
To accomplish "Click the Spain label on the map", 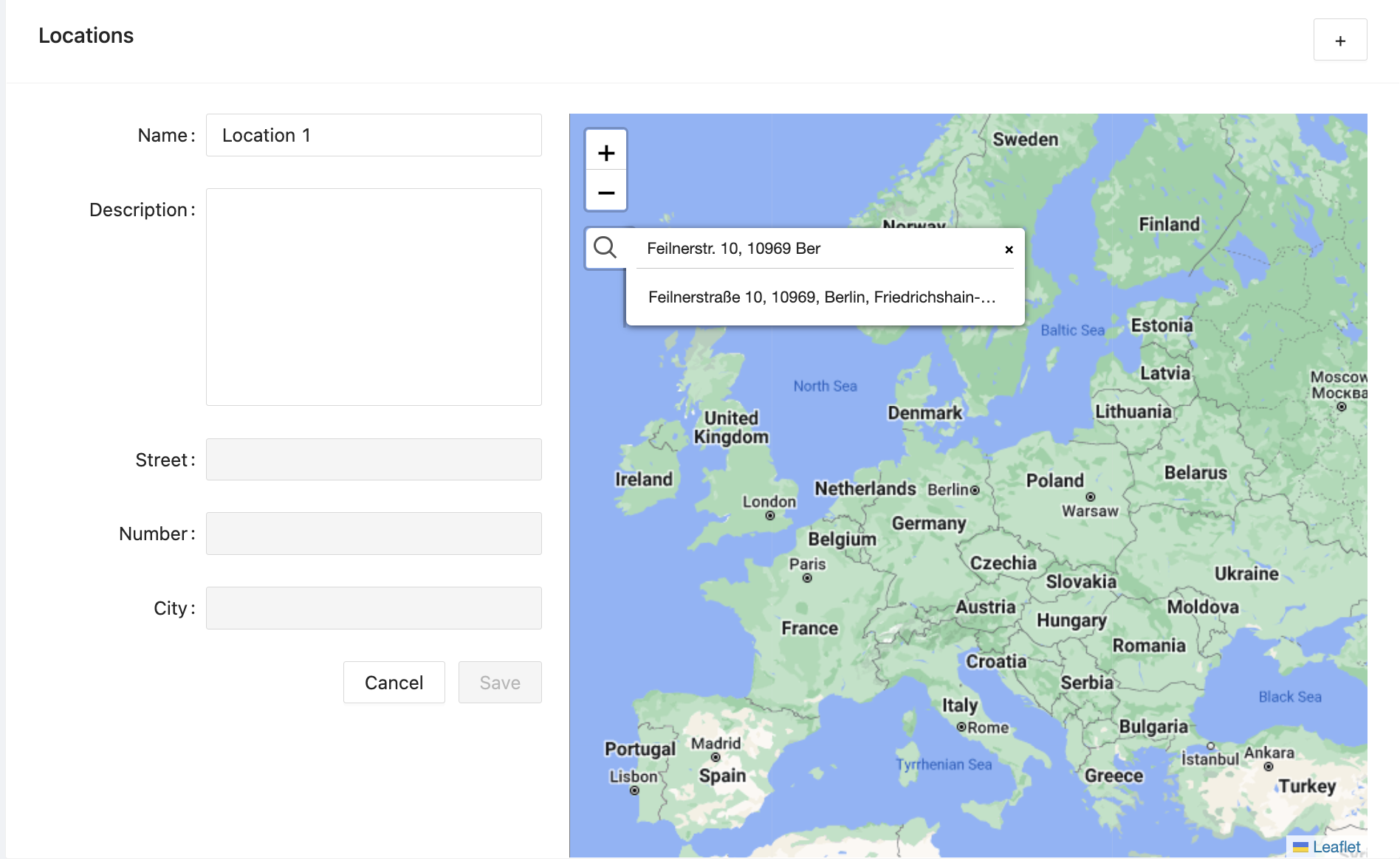I will [x=722, y=776].
